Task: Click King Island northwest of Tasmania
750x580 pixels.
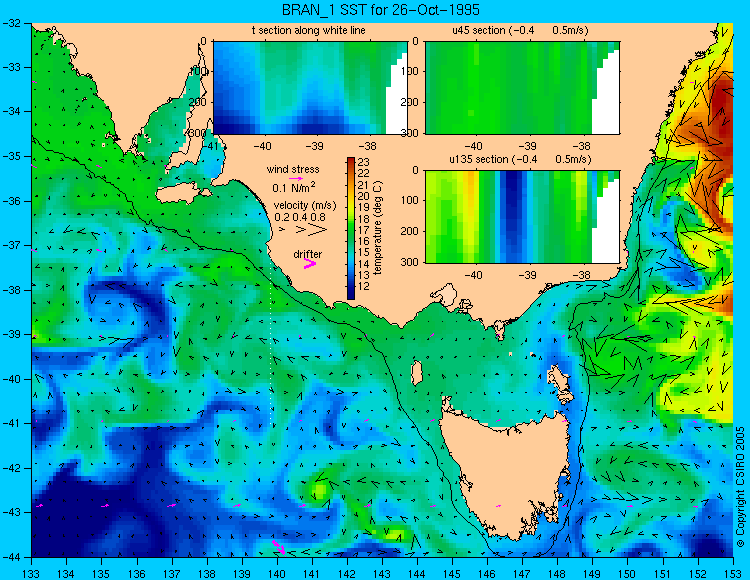Action: click(x=417, y=372)
